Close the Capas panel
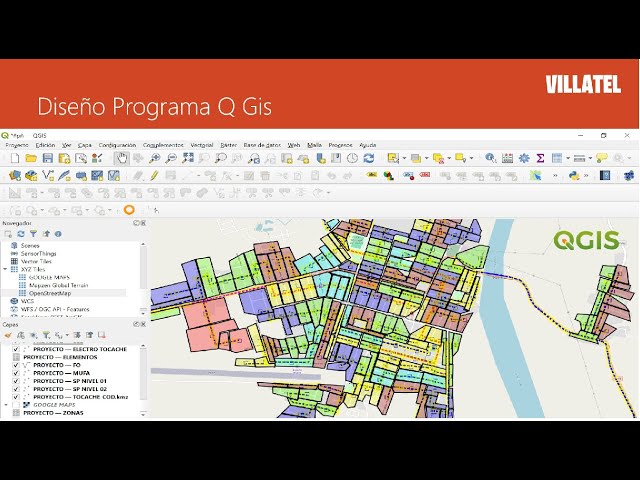Screen dimensions: 640x480 (x=144, y=324)
